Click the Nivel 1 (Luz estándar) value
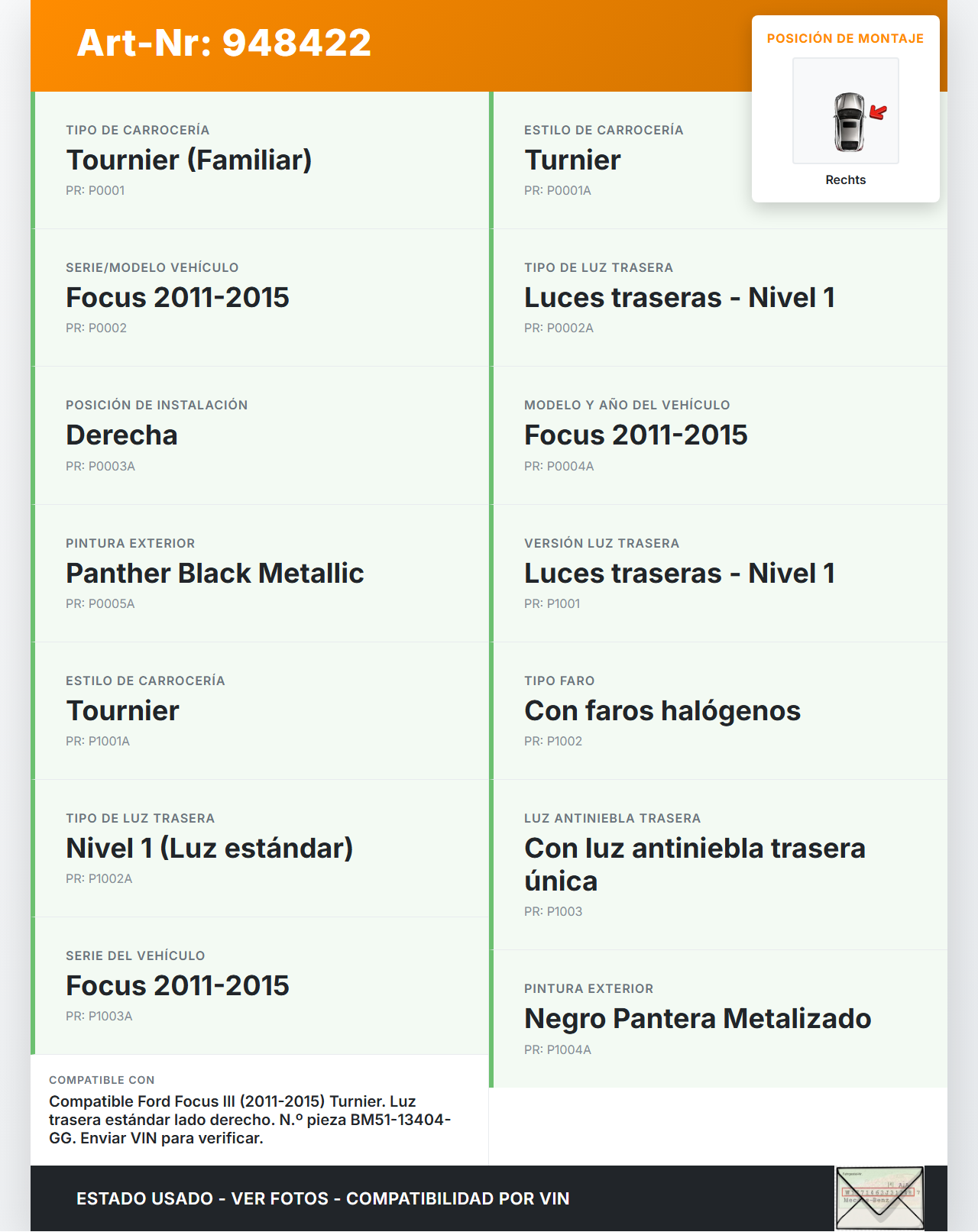The width and height of the screenshot is (978, 1232). [x=209, y=849]
